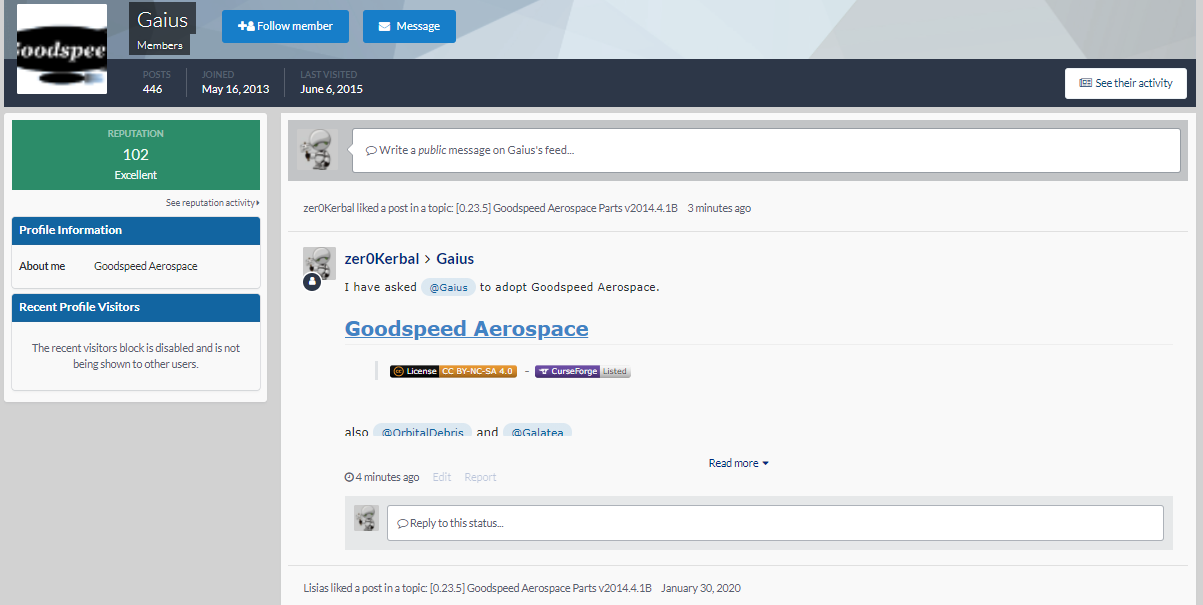Open Gaius name link in status header
Viewport: 1203px width, 605px height.
pyautogui.click(x=455, y=259)
